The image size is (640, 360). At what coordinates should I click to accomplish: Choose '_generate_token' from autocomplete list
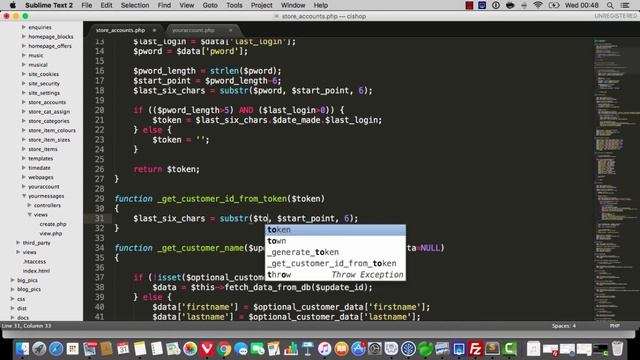tap(336, 252)
